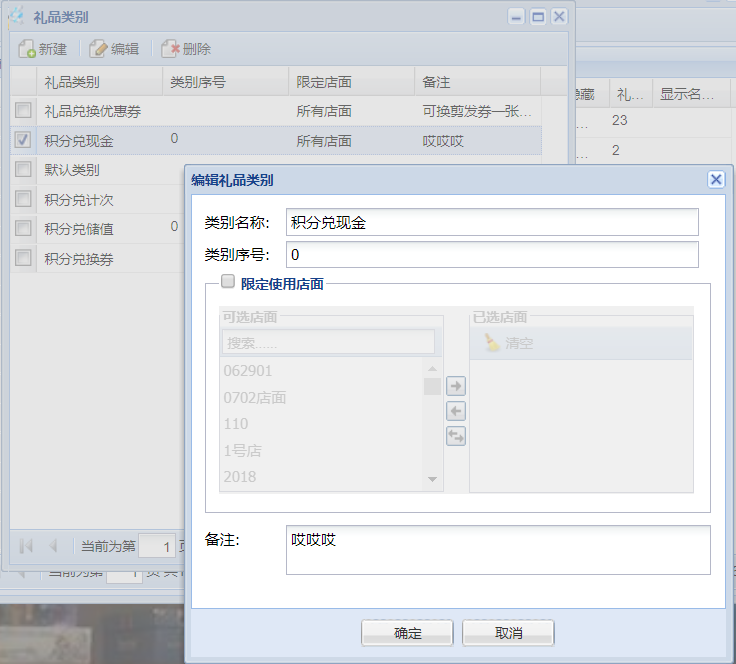This screenshot has width=736, height=664.
Task: Click the 取消 button
Action: pyautogui.click(x=508, y=633)
